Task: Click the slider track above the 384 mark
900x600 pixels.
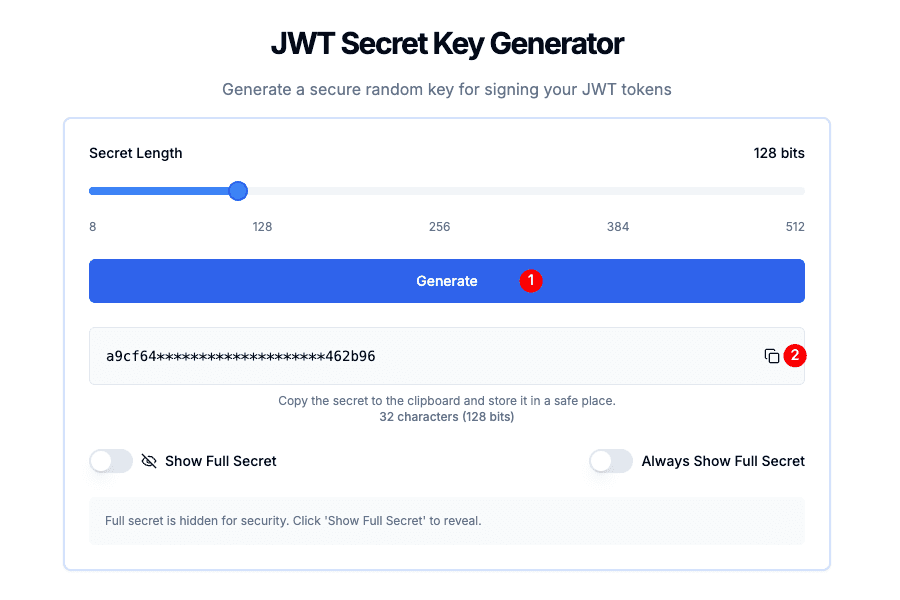Action: [618, 191]
